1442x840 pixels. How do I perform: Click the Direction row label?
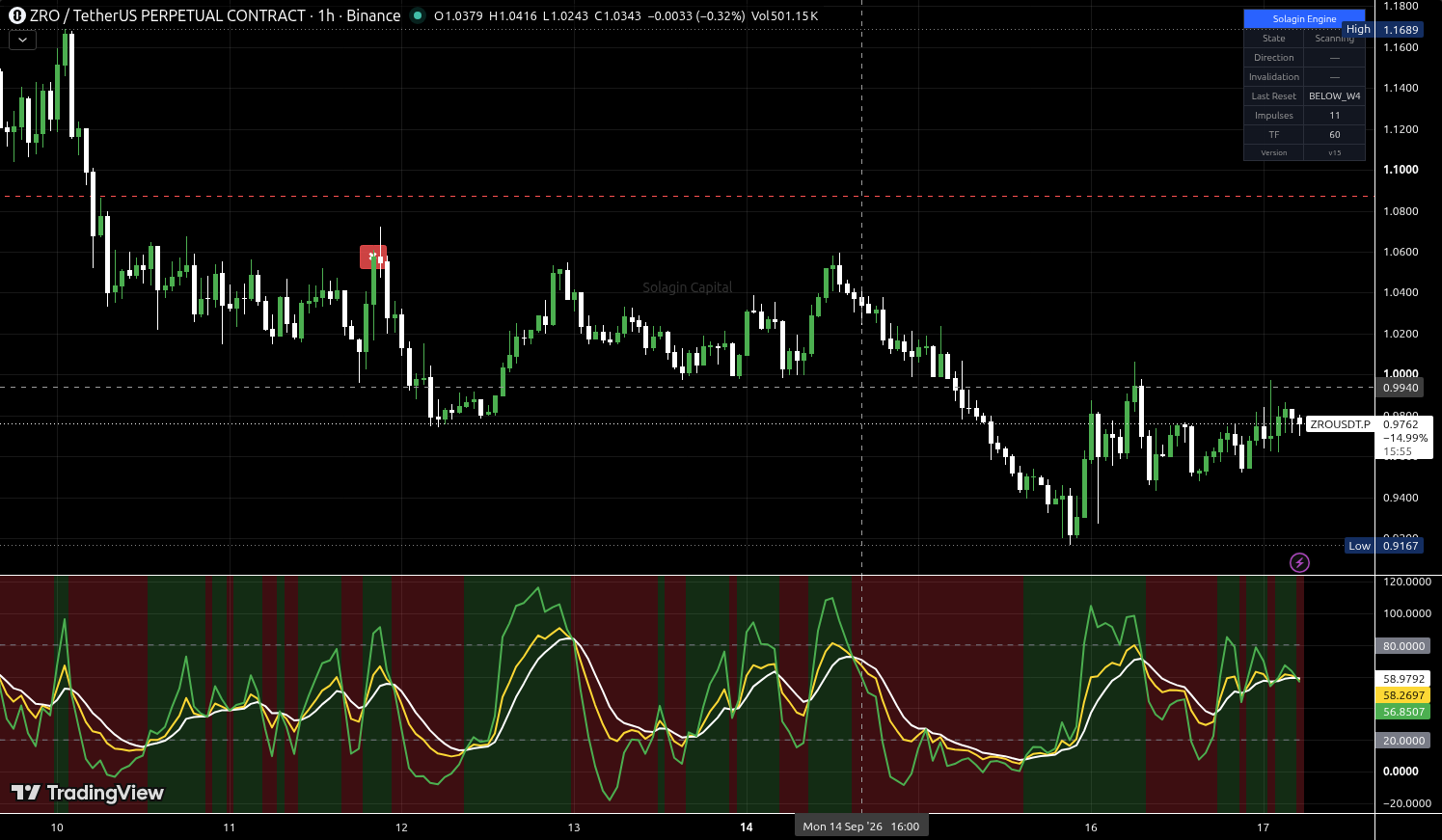tap(1273, 58)
